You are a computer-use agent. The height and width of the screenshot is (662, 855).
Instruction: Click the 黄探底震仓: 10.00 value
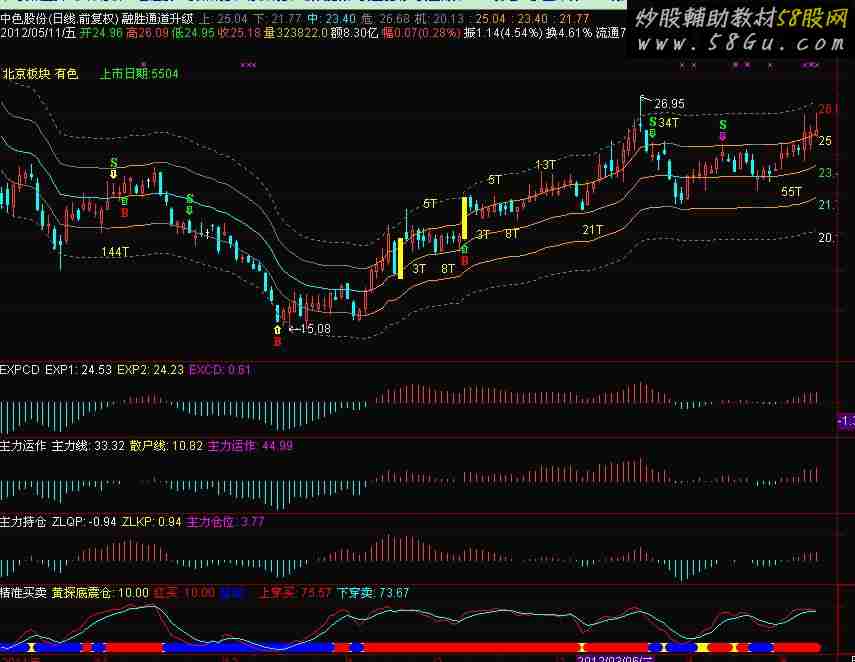click(100, 593)
